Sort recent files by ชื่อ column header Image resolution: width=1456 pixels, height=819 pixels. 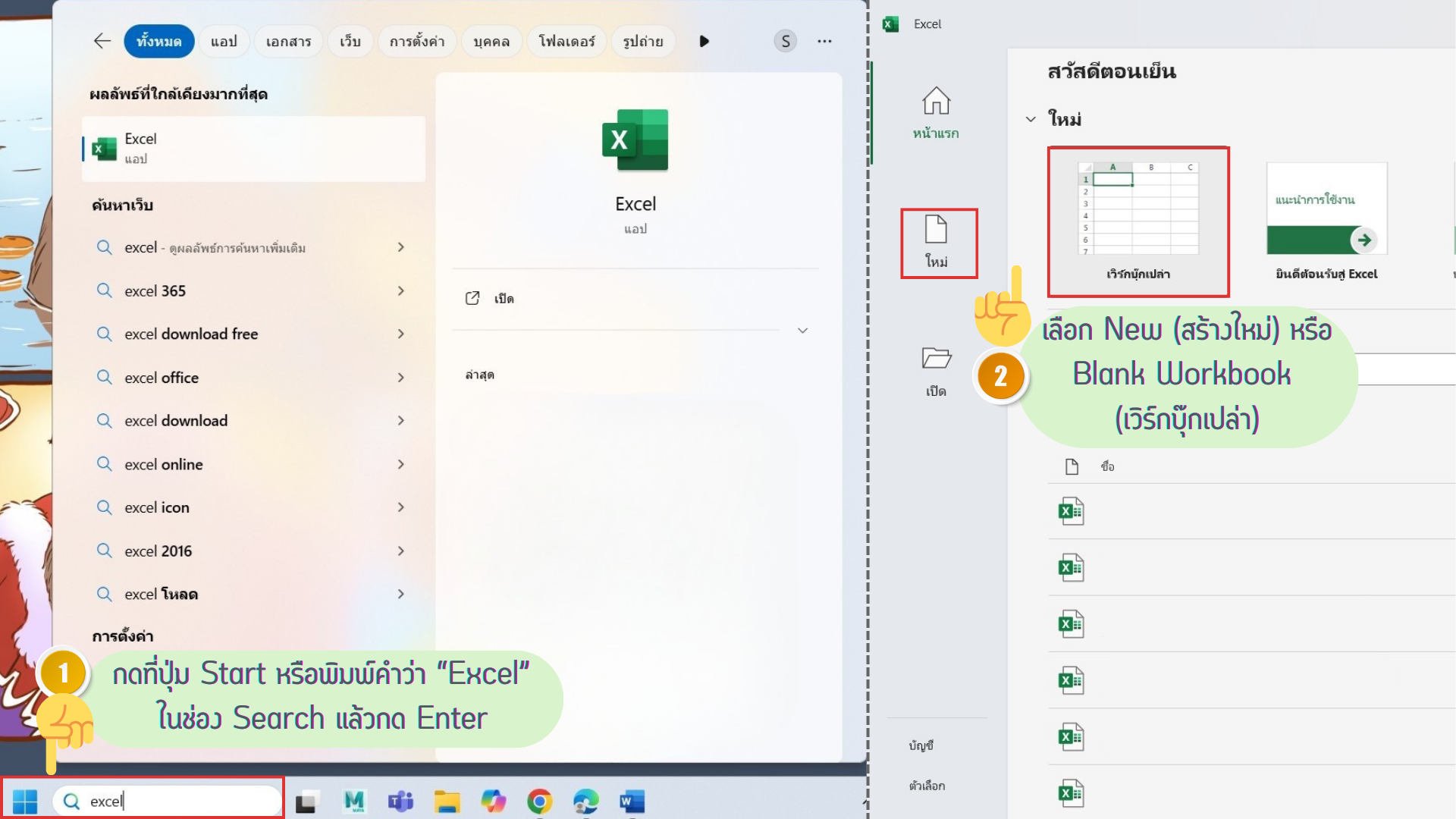coord(1107,466)
